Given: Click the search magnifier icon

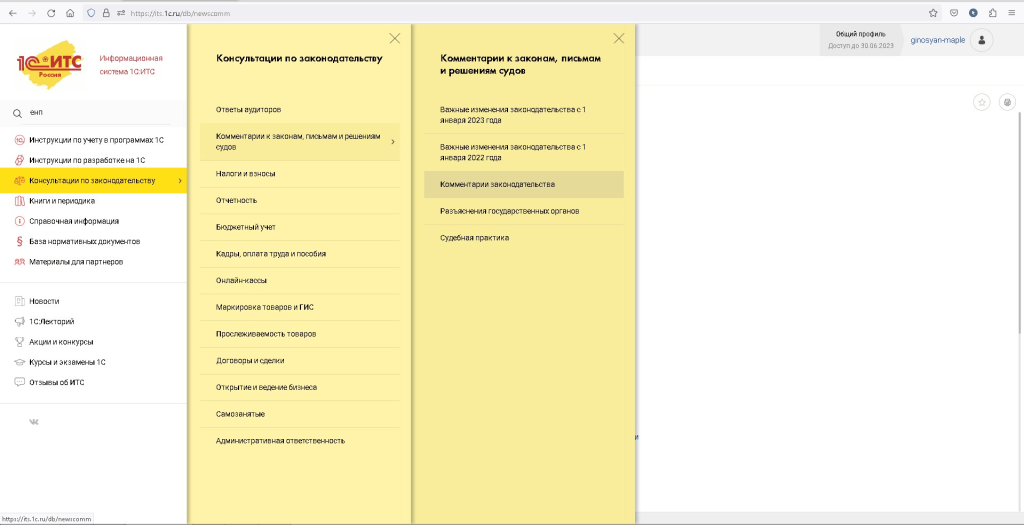Looking at the screenshot, I should 18,114.
